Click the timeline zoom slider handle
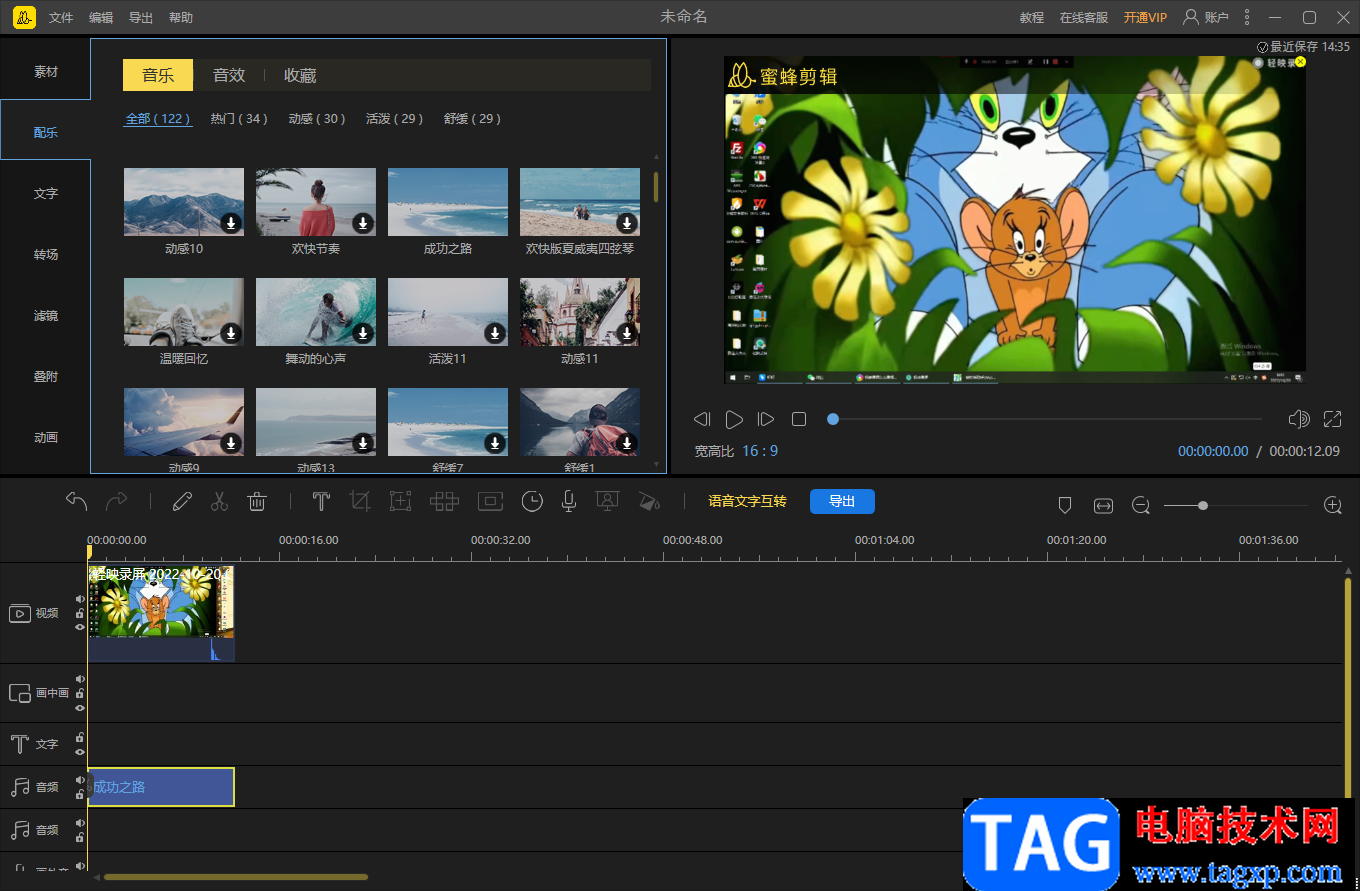Viewport: 1360px width, 891px height. pyautogui.click(x=1203, y=506)
